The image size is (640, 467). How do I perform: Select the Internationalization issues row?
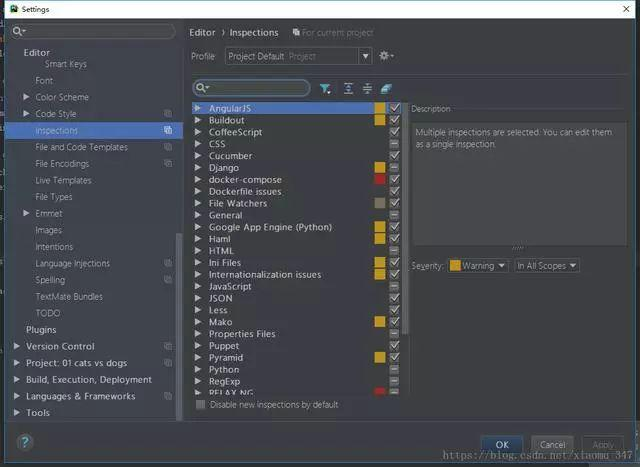click(297, 274)
